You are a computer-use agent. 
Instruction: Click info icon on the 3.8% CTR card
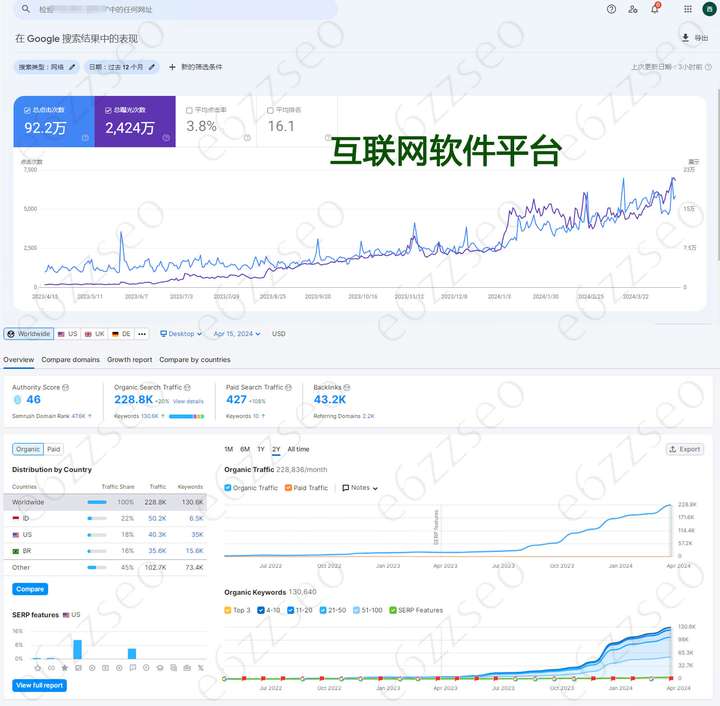247,138
